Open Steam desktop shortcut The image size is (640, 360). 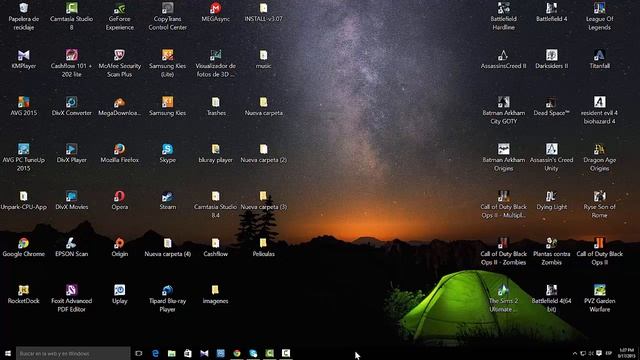point(167,200)
